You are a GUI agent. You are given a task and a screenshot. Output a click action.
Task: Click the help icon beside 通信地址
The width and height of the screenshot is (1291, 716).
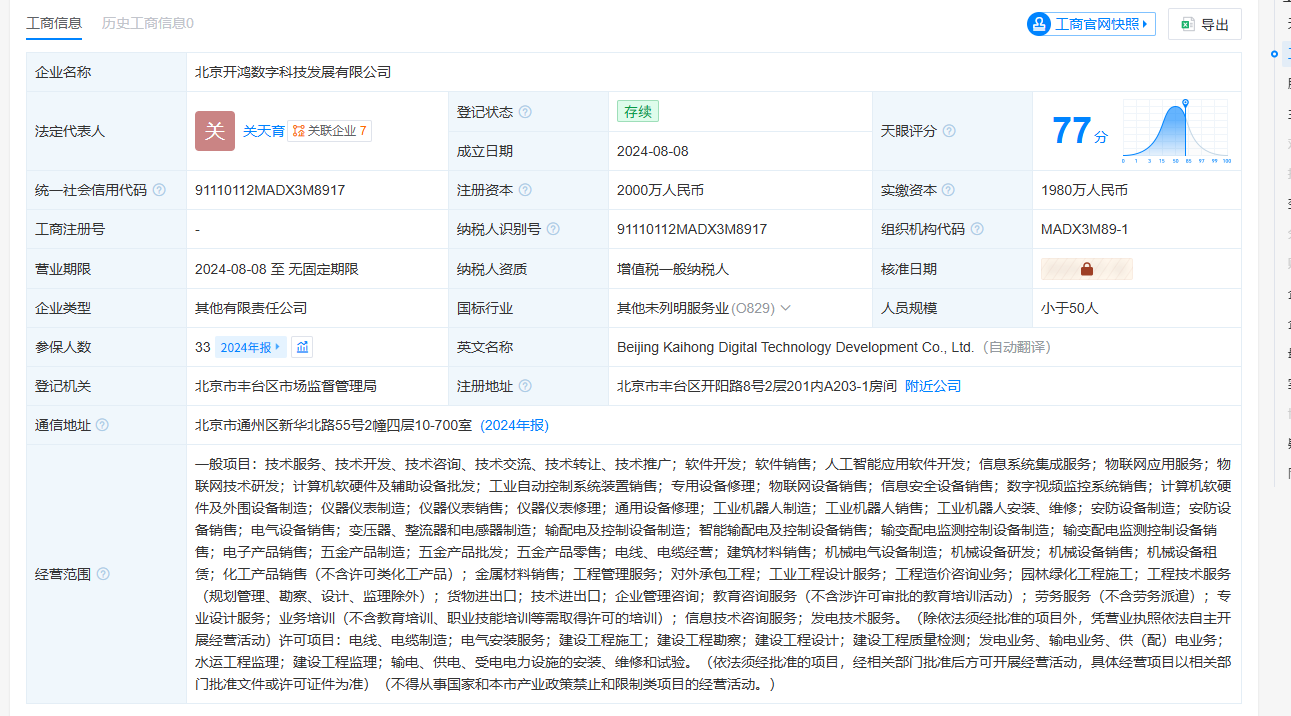click(102, 425)
